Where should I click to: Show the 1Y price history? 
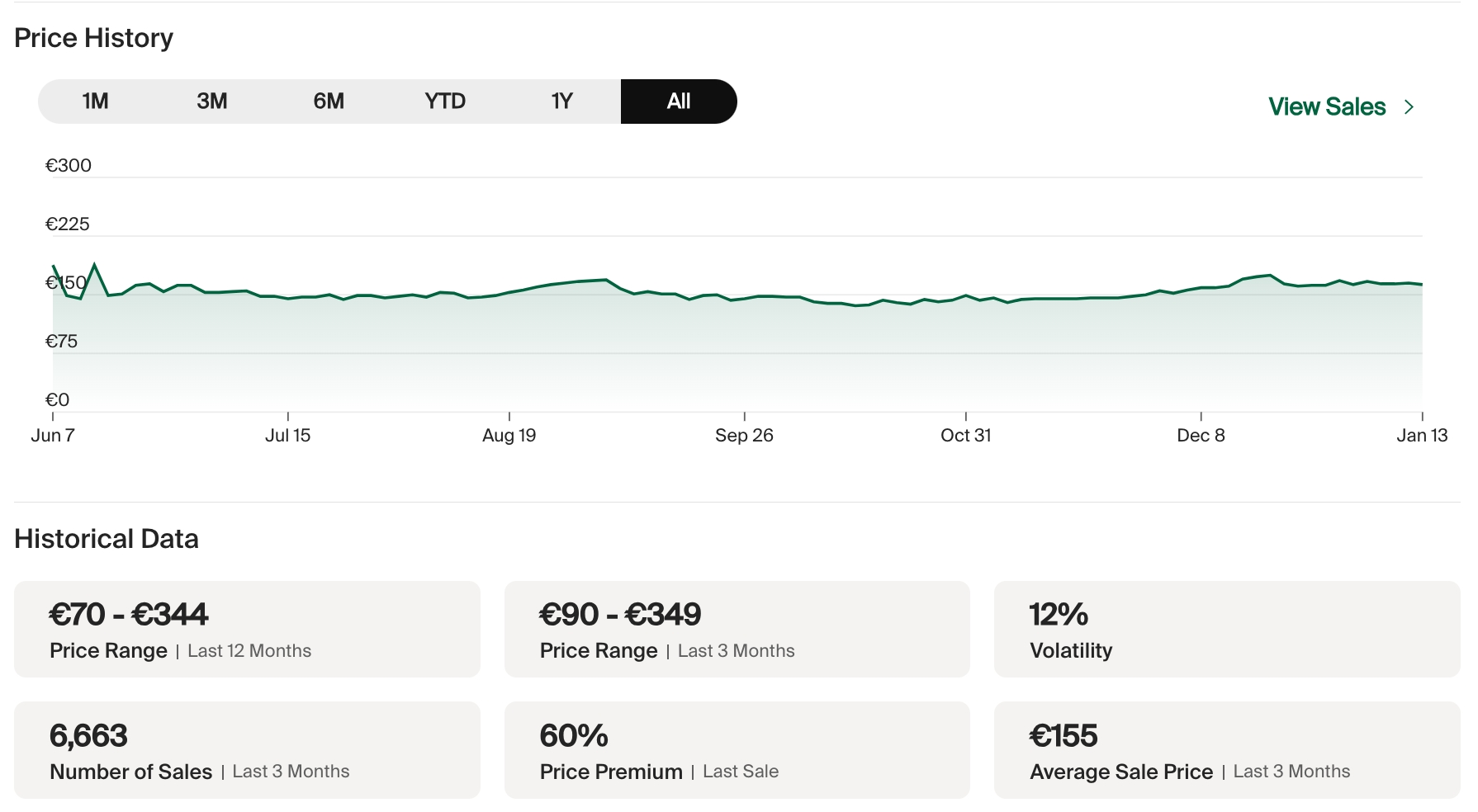click(x=561, y=101)
